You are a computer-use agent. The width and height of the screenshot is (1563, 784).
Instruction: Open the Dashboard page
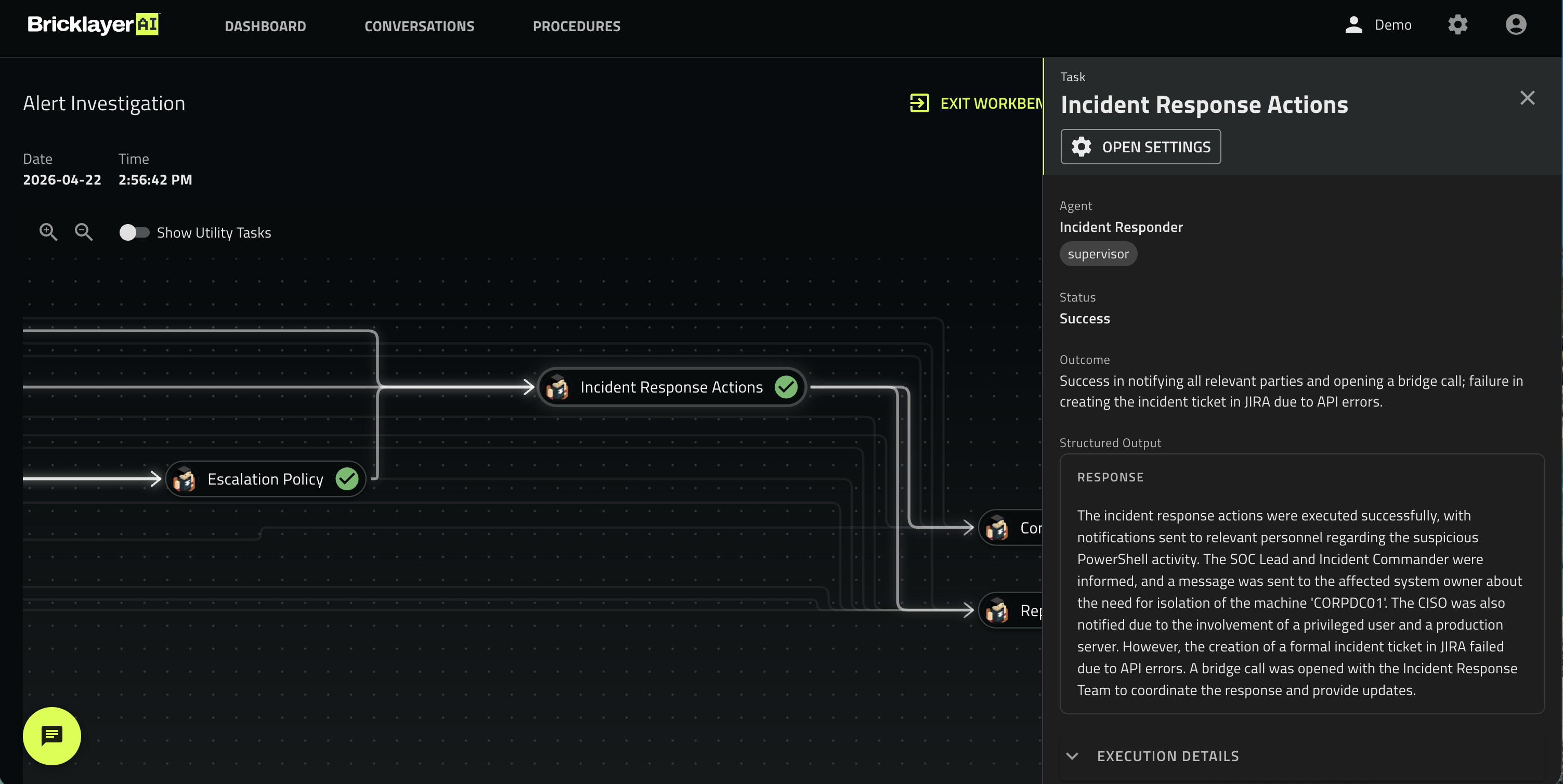265,26
